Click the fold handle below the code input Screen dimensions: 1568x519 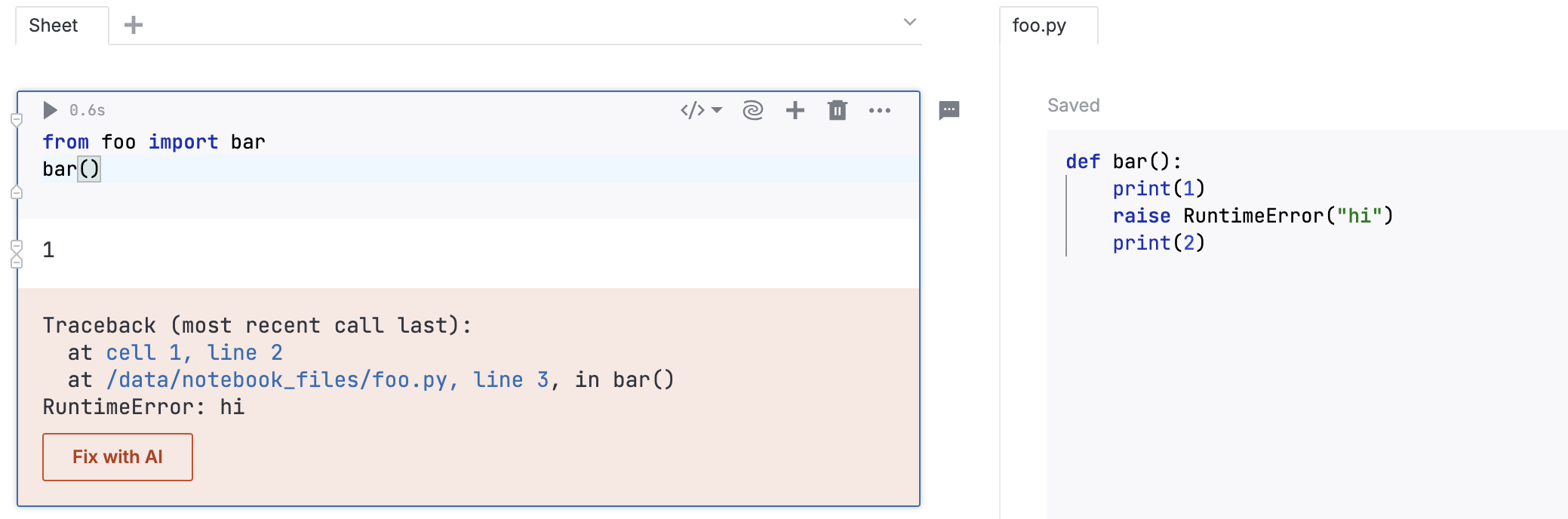(x=17, y=192)
